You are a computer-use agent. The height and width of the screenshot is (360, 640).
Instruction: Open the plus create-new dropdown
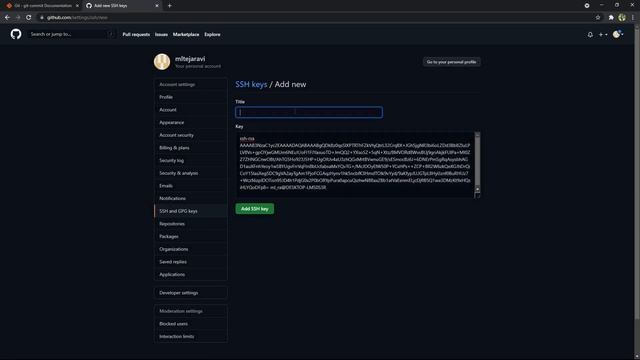click(603, 35)
